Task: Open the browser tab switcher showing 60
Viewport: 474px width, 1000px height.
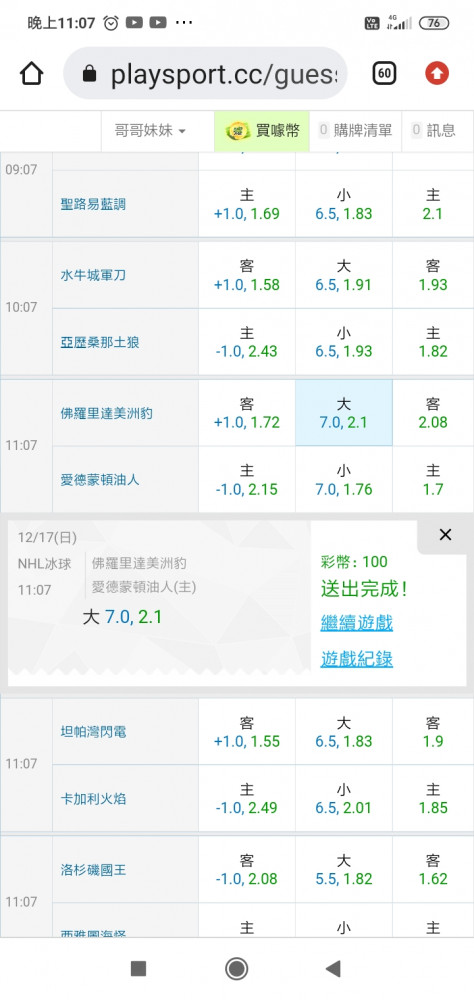Action: coord(384,74)
